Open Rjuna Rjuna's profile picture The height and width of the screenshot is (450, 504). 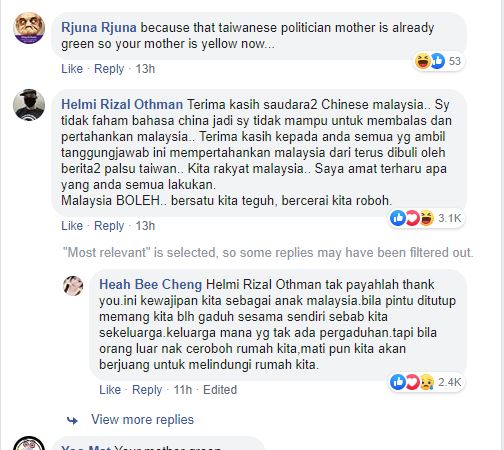tap(29, 28)
